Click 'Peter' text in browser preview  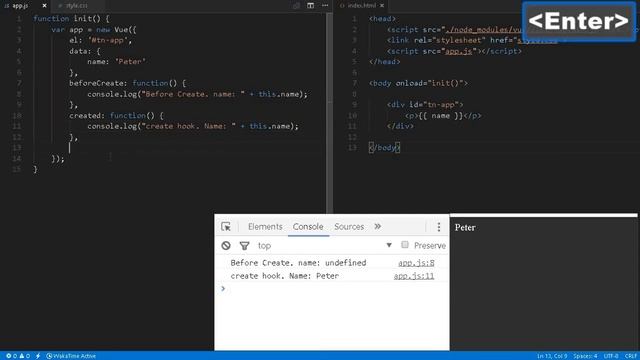pyautogui.click(x=465, y=228)
